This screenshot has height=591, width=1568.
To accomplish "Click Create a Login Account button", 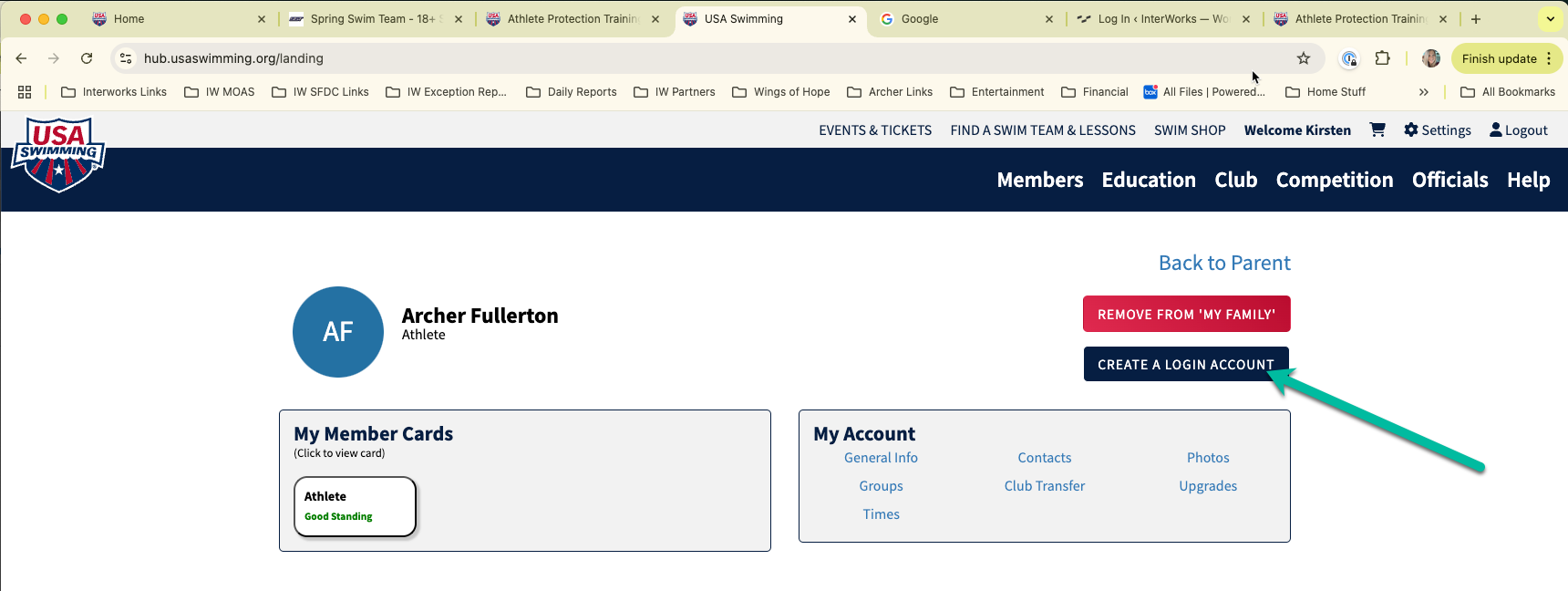I will point(1185,364).
